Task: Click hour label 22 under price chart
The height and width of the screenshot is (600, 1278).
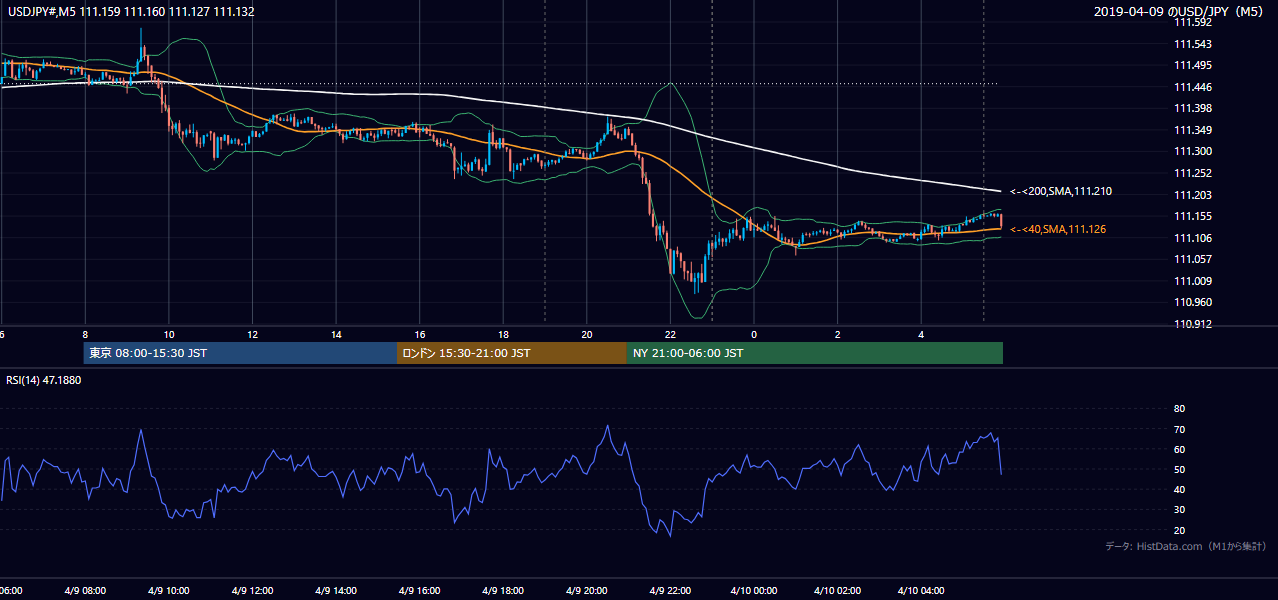Action: 671,334
